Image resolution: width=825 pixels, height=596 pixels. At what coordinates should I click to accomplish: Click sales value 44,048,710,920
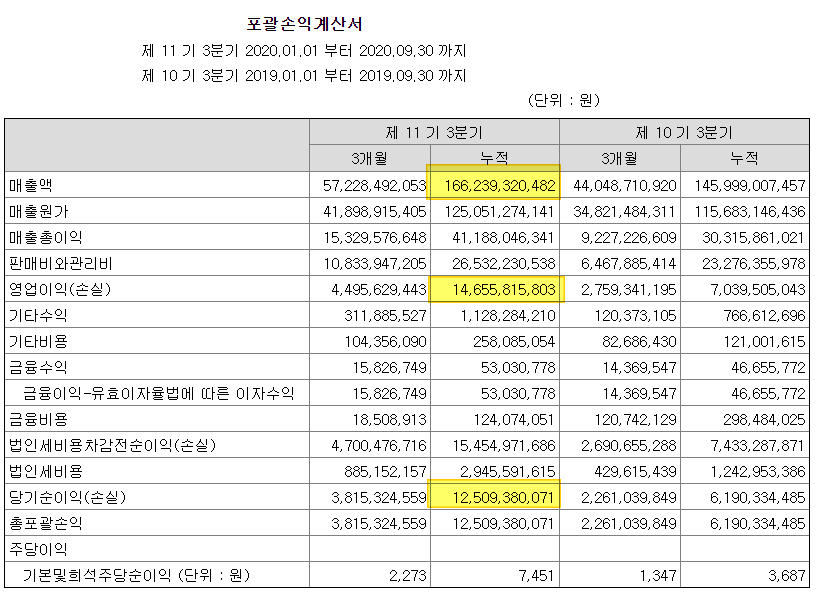[625, 185]
